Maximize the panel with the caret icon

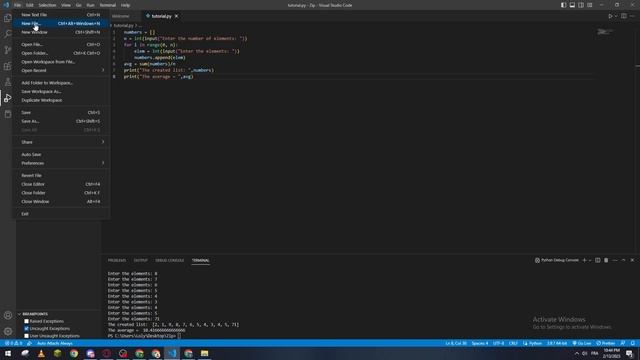point(623,260)
